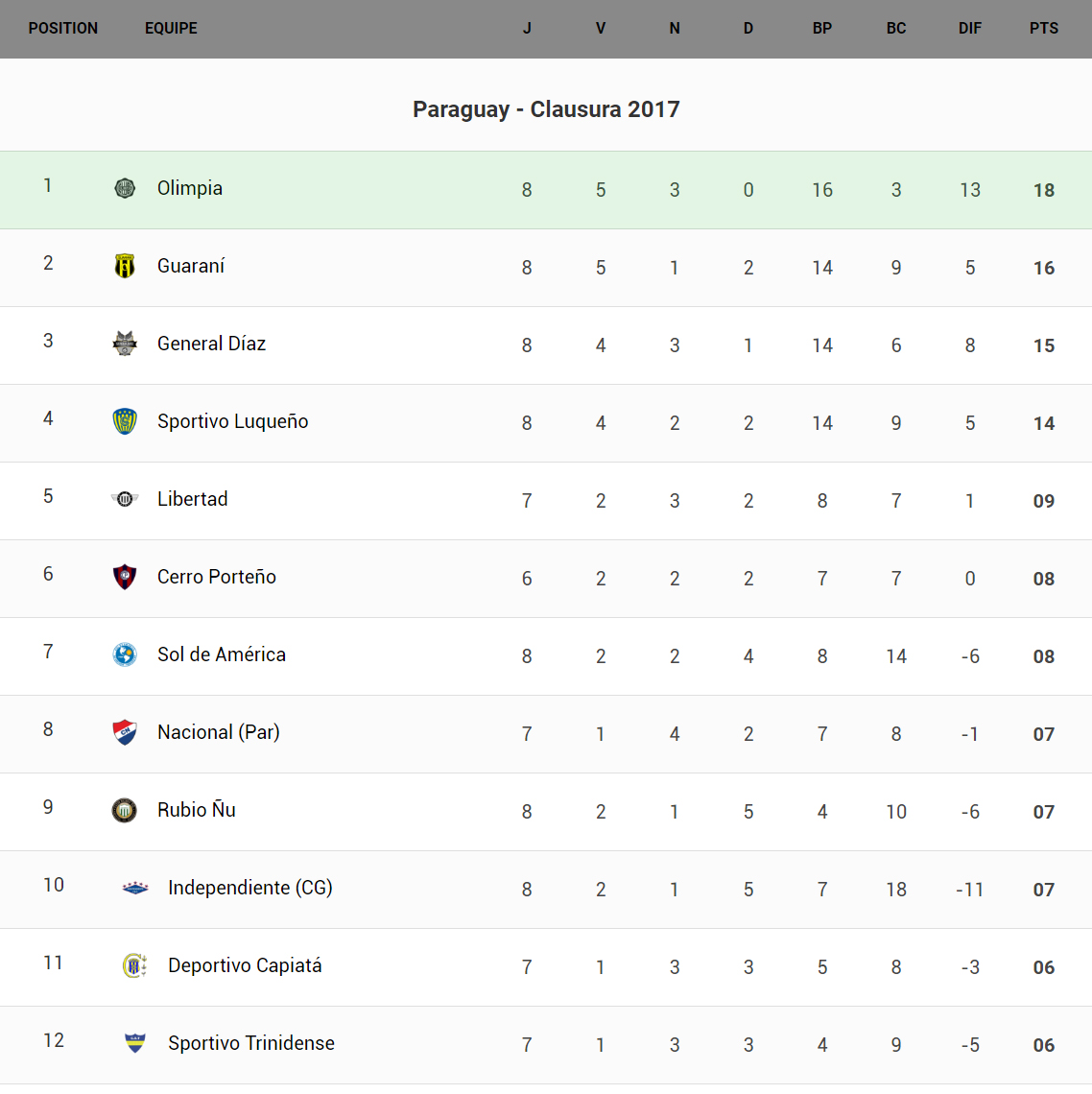Click the Libertad team logo
Screen dimensions: 1092x1094
coord(125,499)
